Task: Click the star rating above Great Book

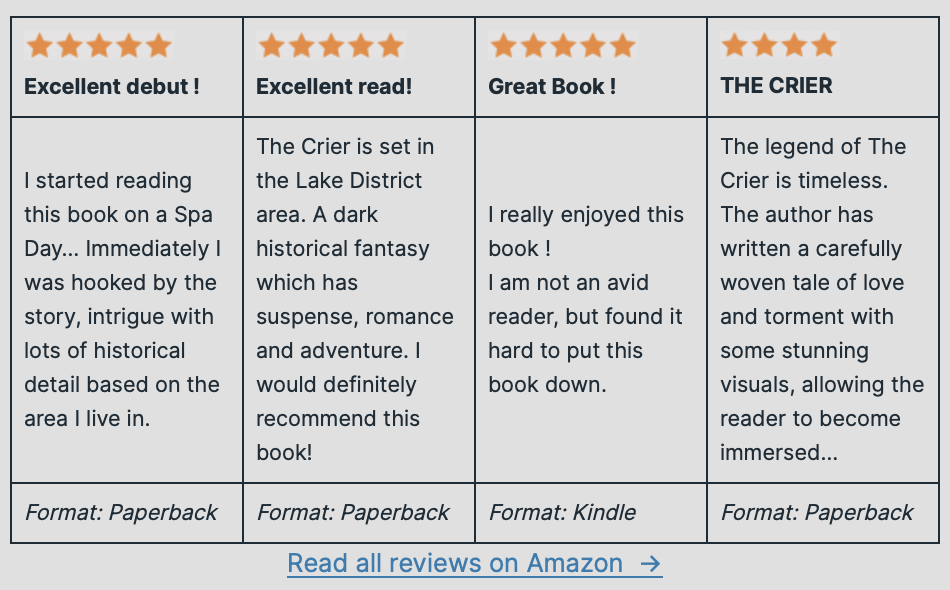Action: point(563,46)
